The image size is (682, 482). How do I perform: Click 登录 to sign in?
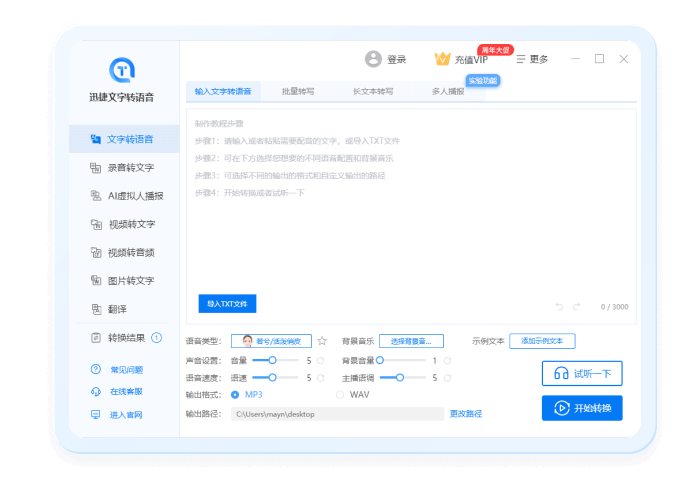point(397,59)
